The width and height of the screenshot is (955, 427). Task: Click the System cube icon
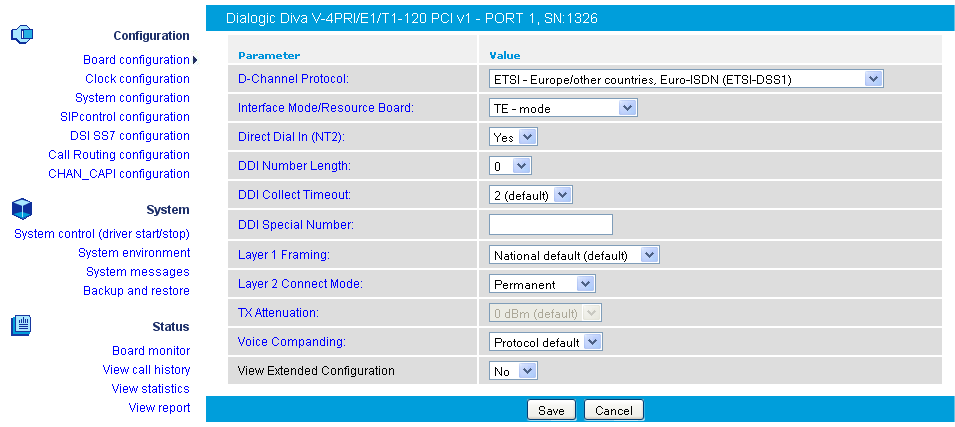click(x=22, y=208)
